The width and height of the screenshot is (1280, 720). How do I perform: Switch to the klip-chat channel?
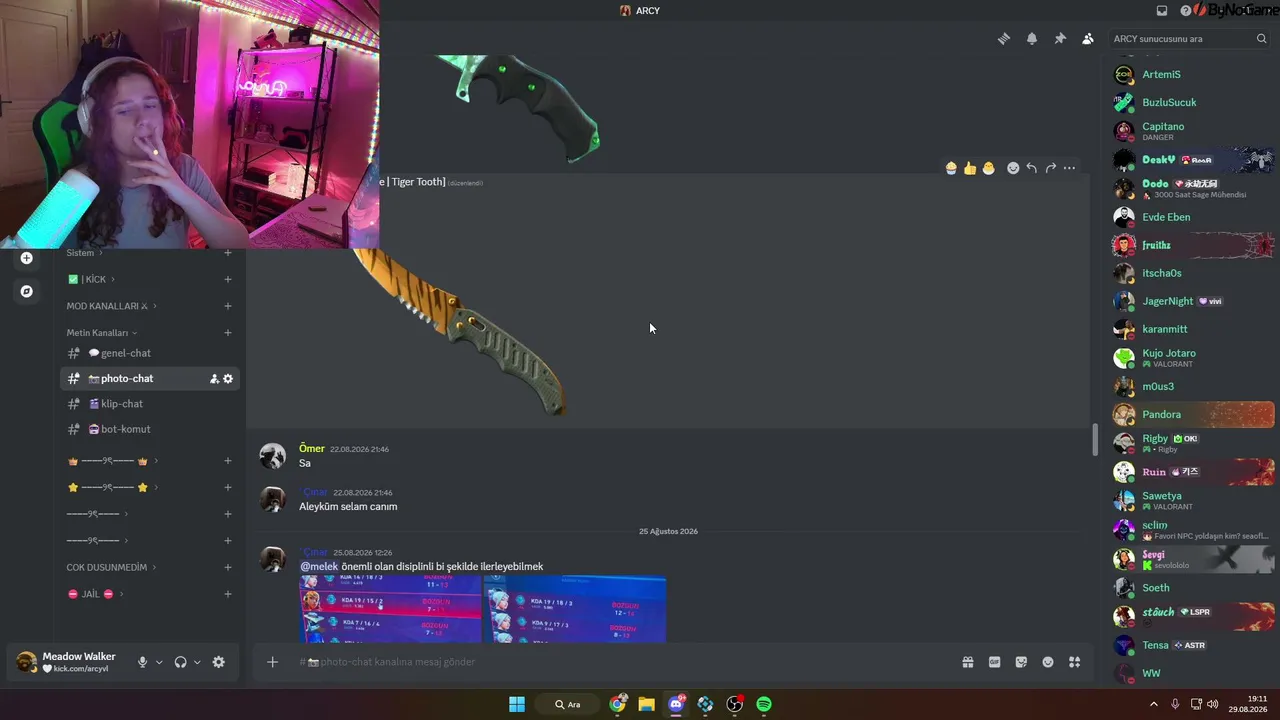[150, 404]
